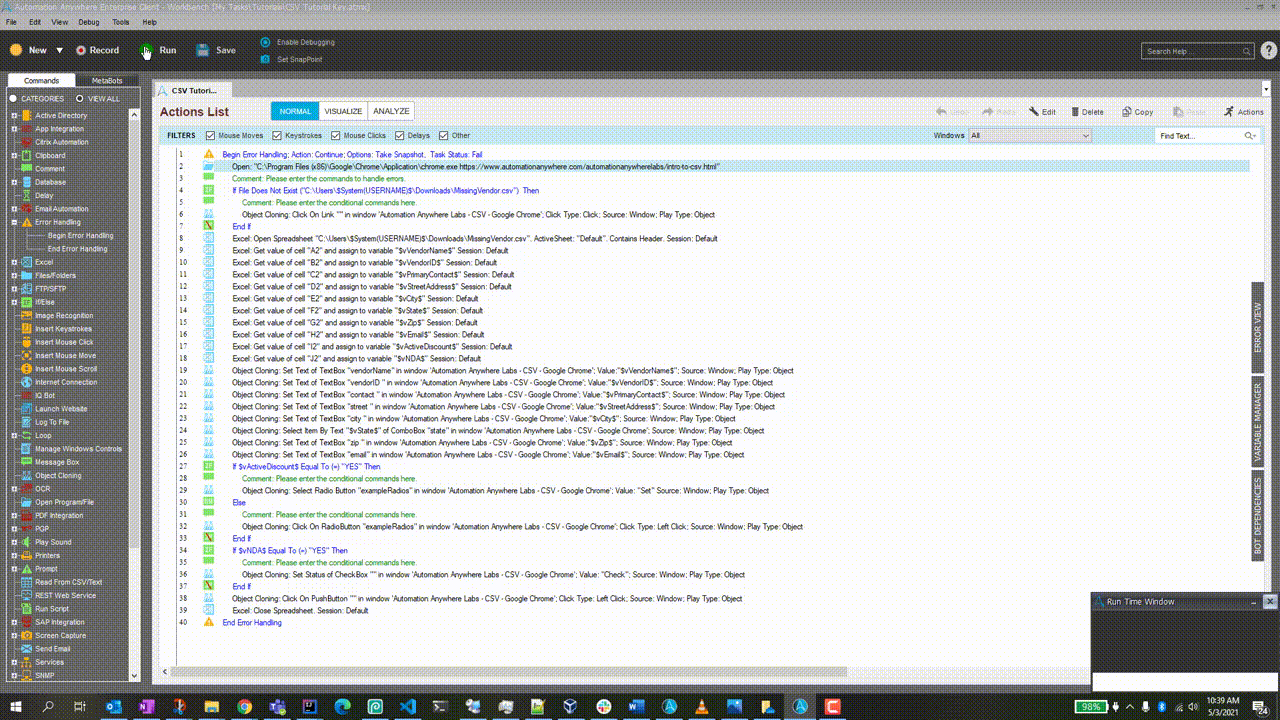The image size is (1280, 720).
Task: Expand the Files/Folders category
Action: [x=15, y=275]
